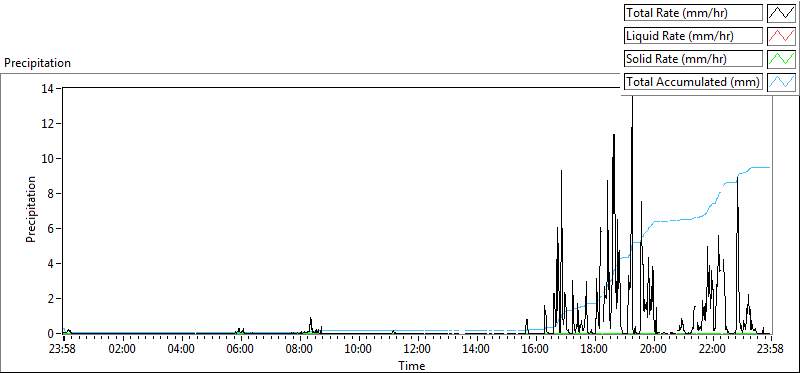Click the 08:00 x-axis tick label

point(299,350)
